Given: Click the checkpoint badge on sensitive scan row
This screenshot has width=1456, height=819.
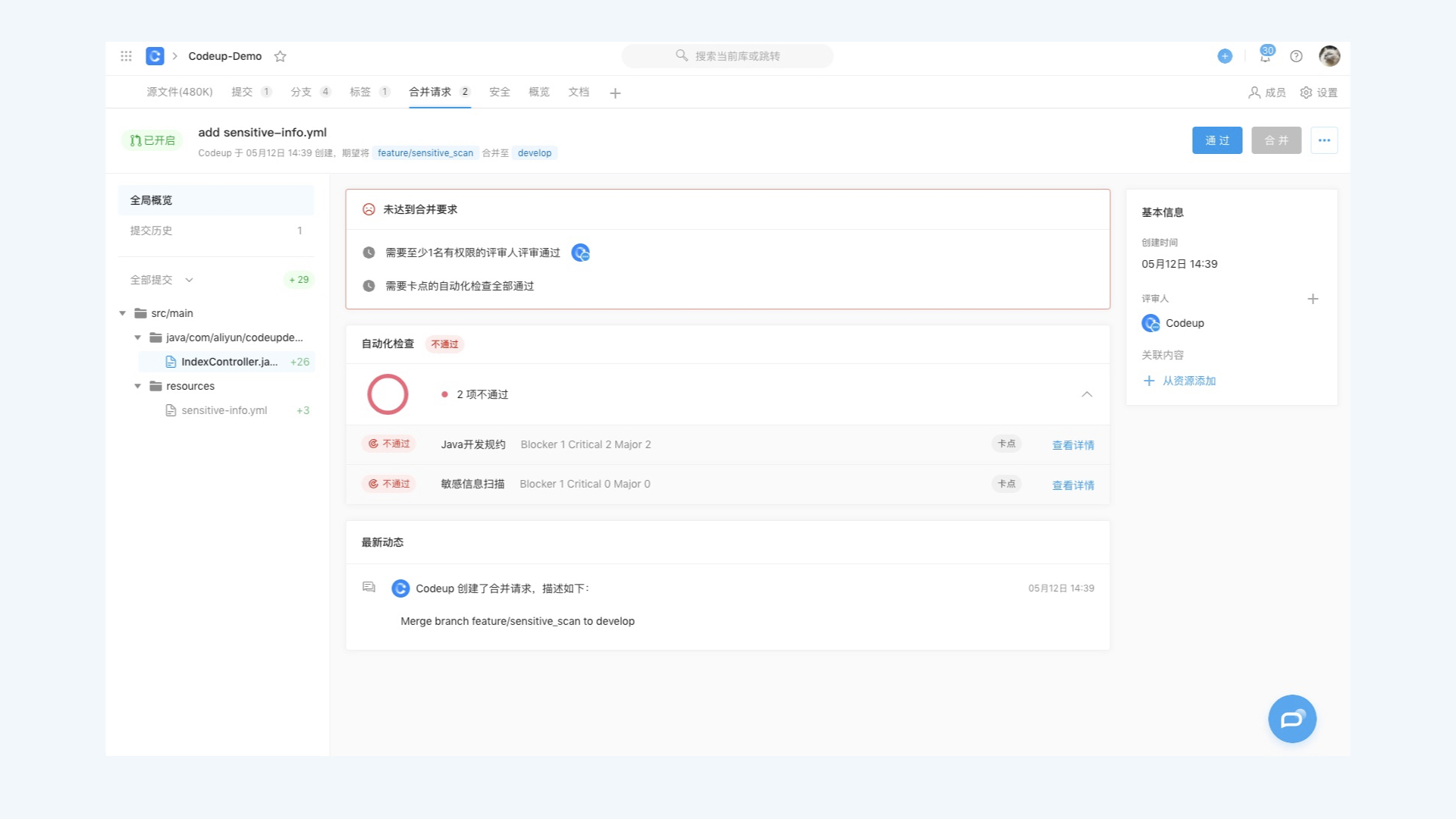Looking at the screenshot, I should click(x=1006, y=484).
